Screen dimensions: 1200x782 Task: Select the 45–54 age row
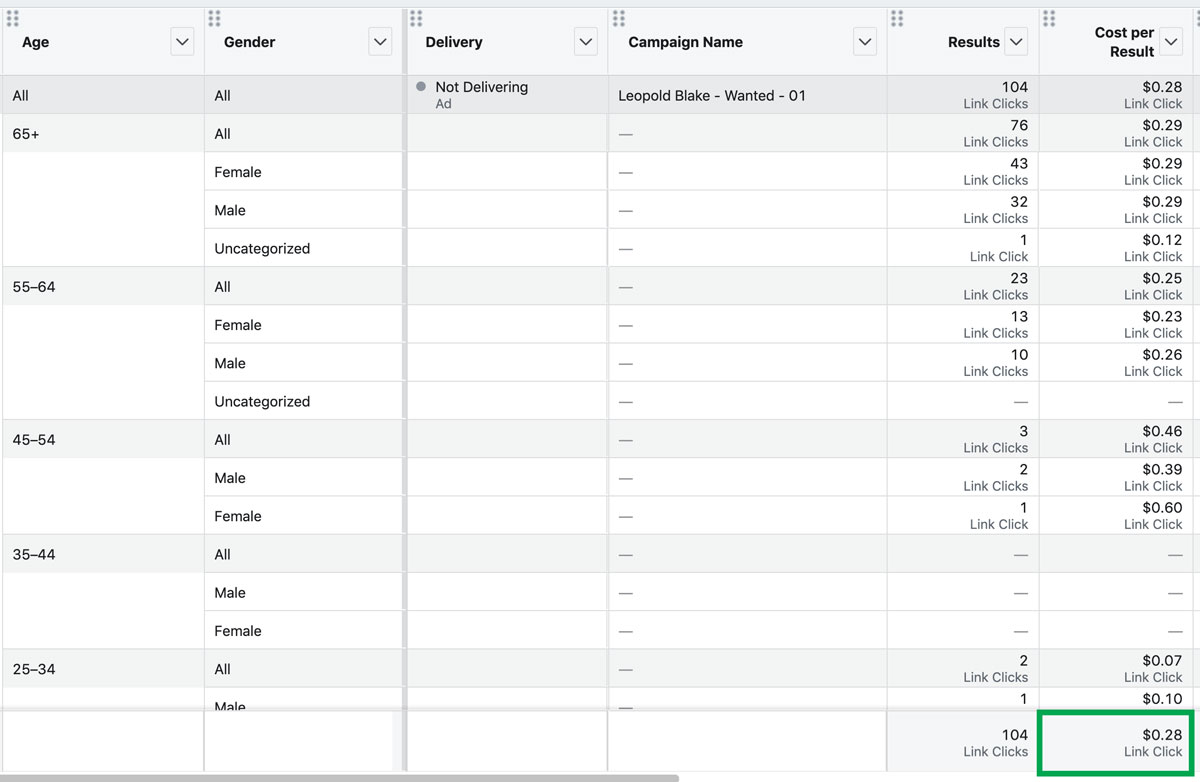click(600, 440)
